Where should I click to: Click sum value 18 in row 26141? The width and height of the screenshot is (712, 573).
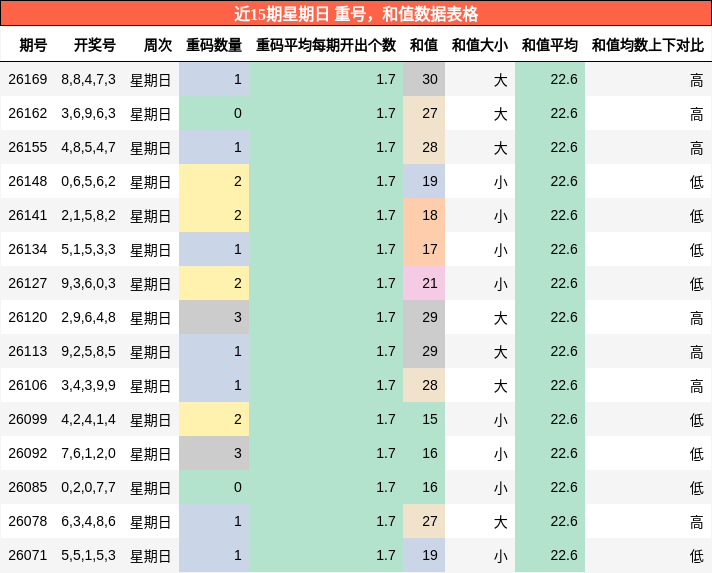[x=424, y=215]
